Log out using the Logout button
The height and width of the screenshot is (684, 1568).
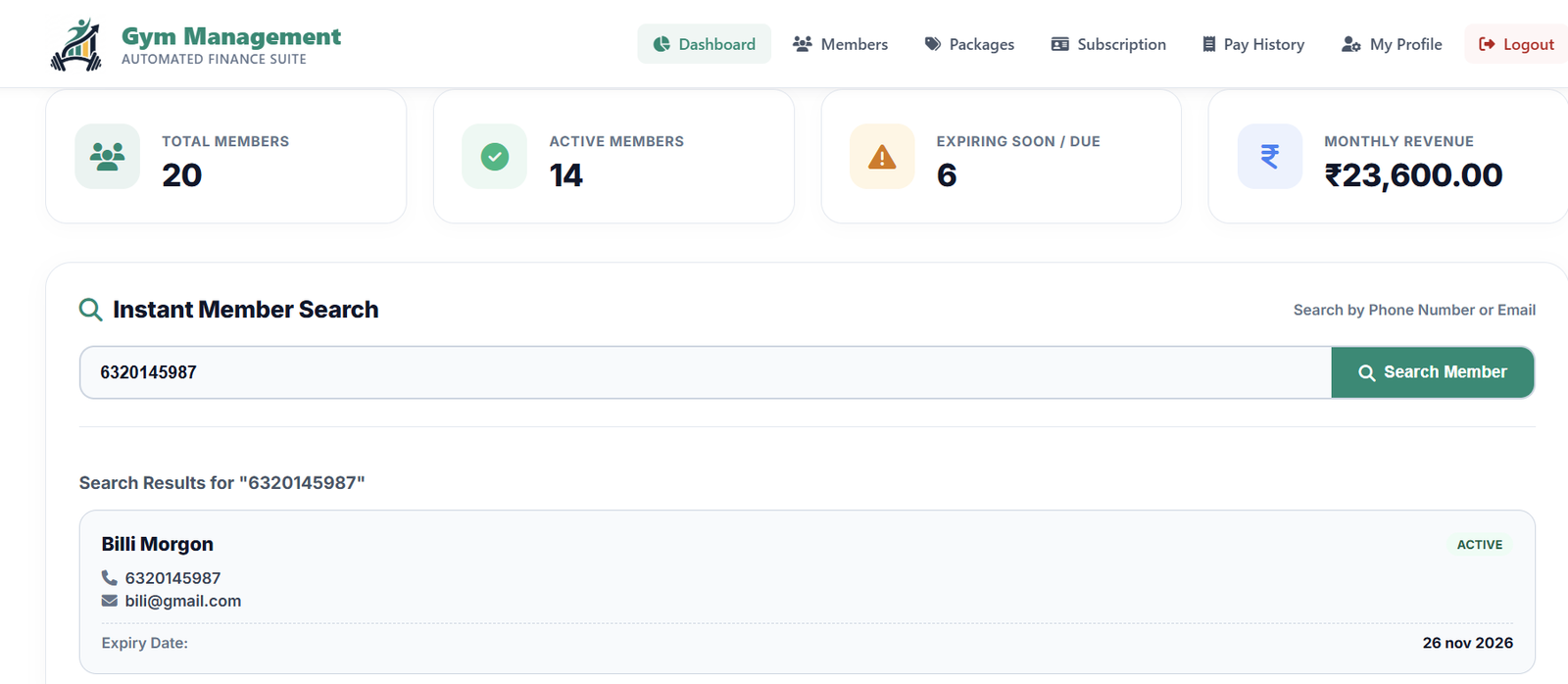pos(1516,44)
